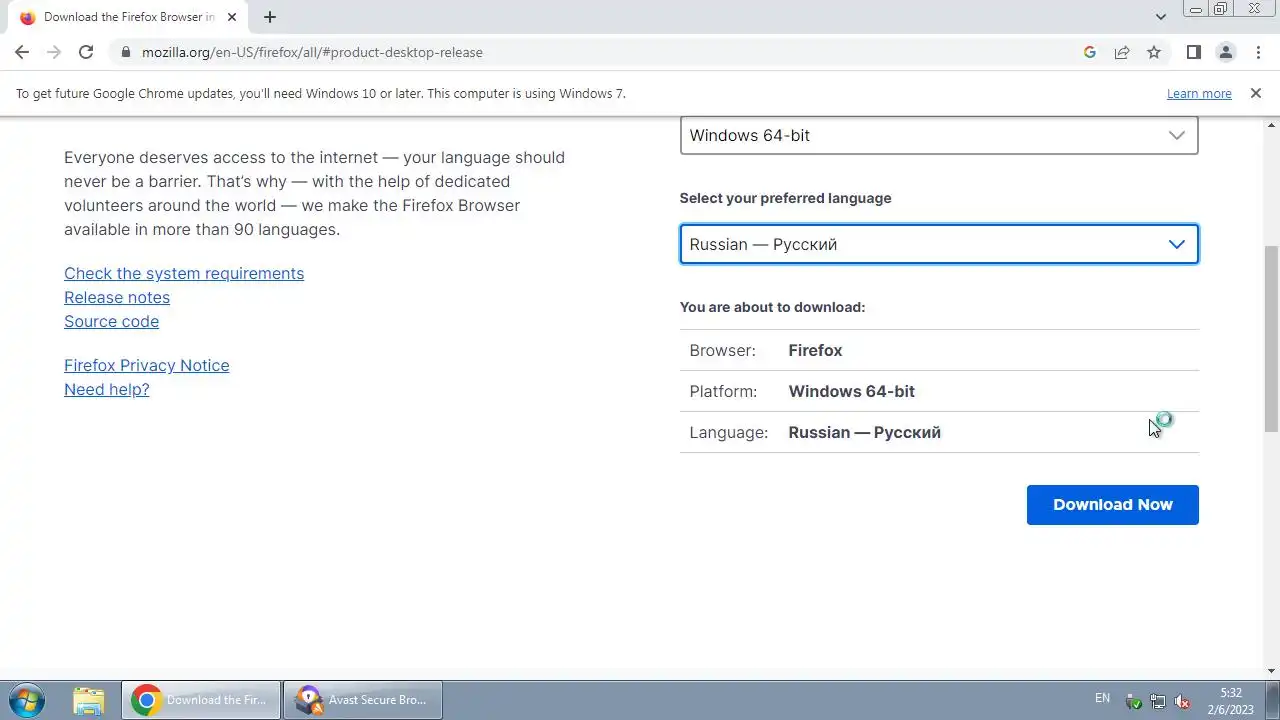Open the Learn more link

[x=1199, y=93]
